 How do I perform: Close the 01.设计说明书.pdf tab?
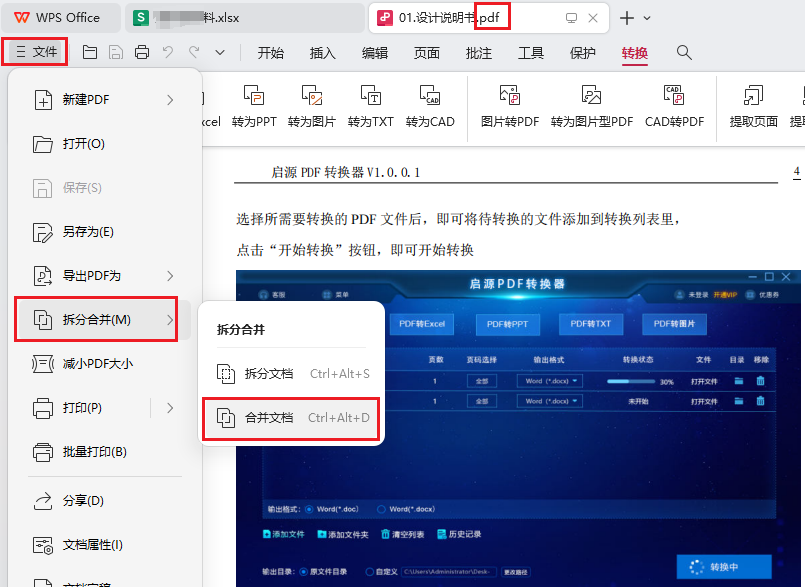click(593, 18)
